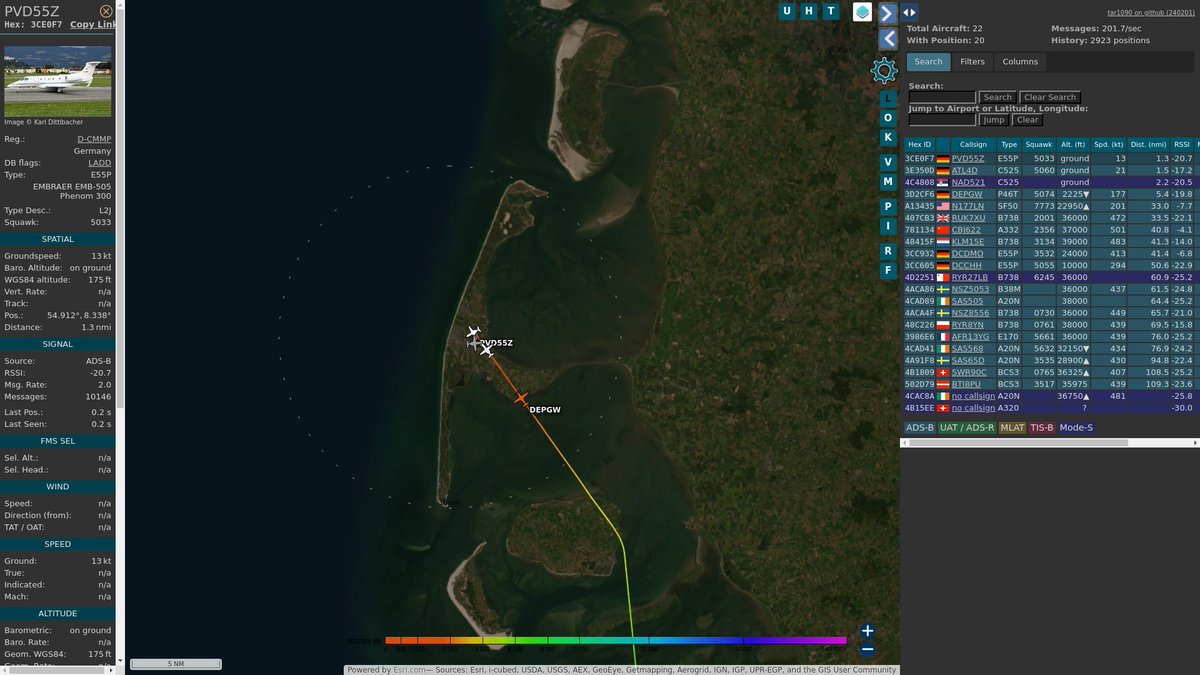The width and height of the screenshot is (1200, 675).
Task: Select PVD55Z callsign in table
Action: [967, 159]
